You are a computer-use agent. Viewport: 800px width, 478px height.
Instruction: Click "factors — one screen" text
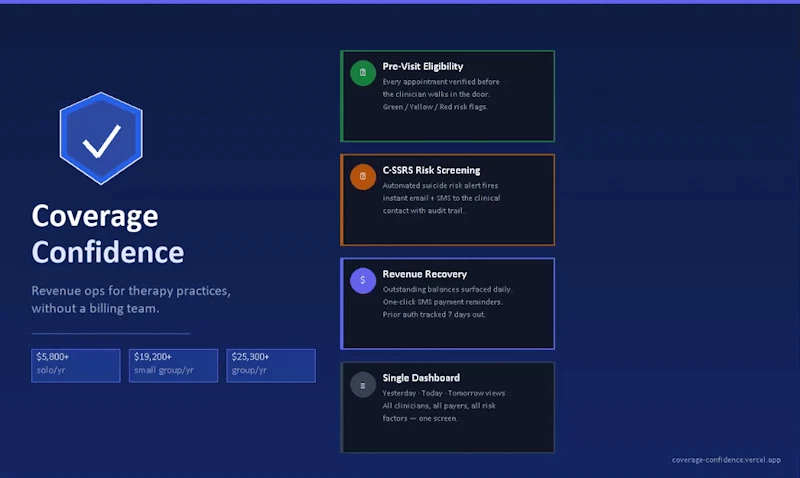(x=420, y=418)
